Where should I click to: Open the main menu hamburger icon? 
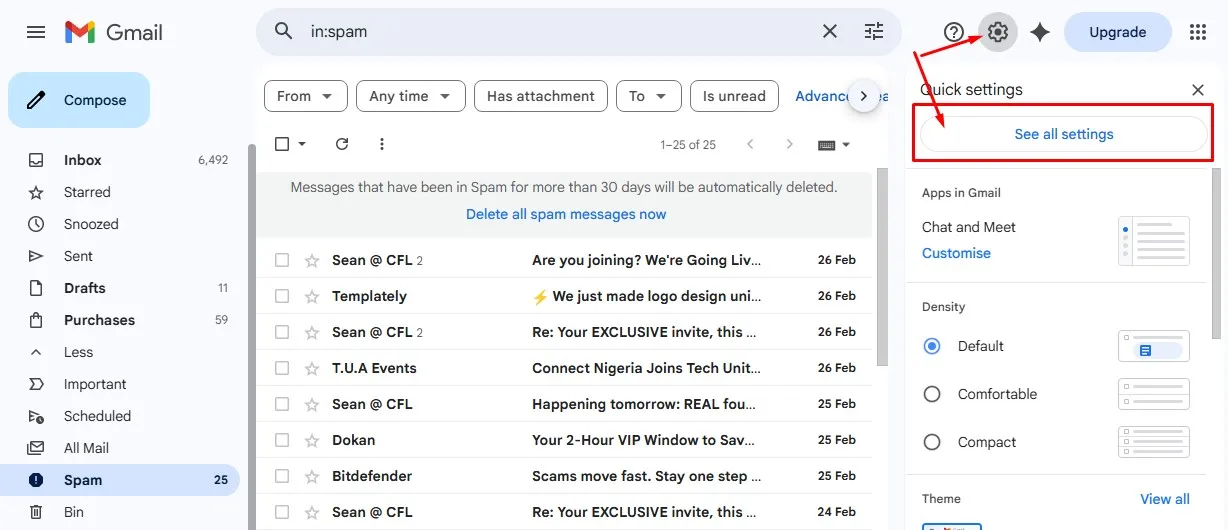pyautogui.click(x=36, y=32)
